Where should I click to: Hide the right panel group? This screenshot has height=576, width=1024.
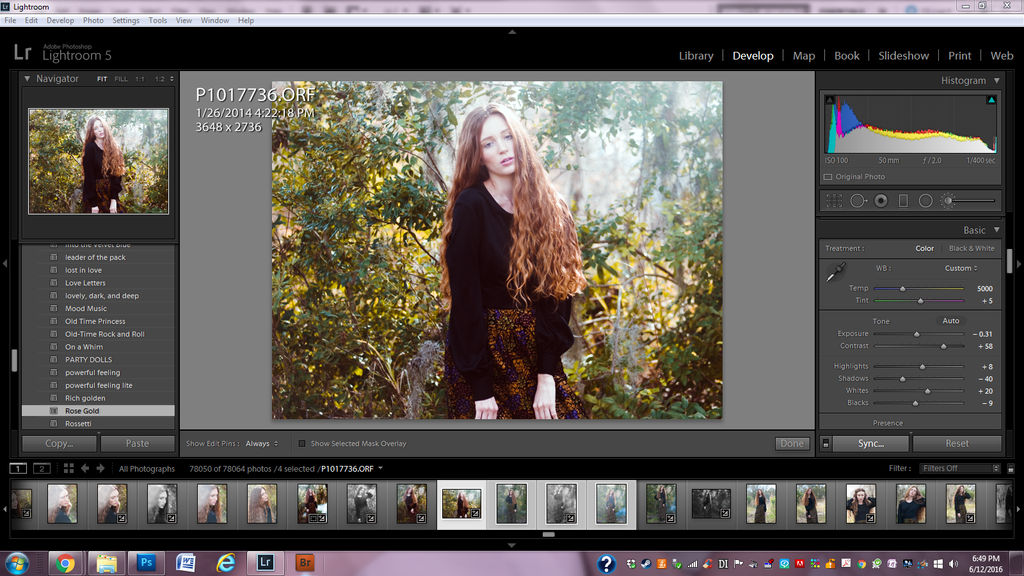coord(1019,263)
